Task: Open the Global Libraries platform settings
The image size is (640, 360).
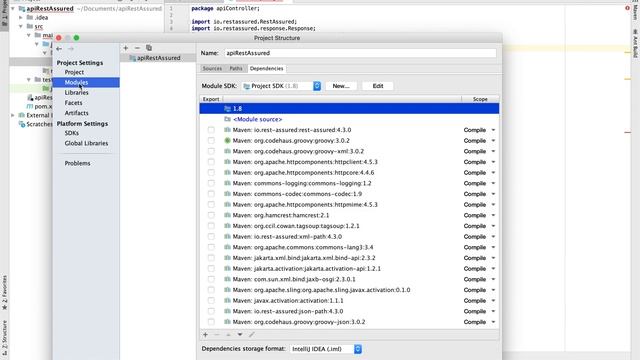Action: [x=86, y=143]
